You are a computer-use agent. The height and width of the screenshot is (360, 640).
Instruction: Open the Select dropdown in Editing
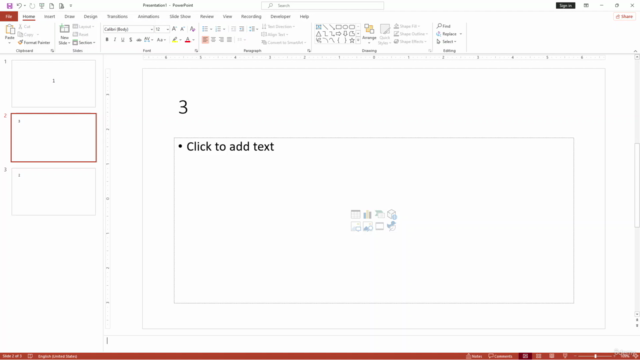pos(447,42)
